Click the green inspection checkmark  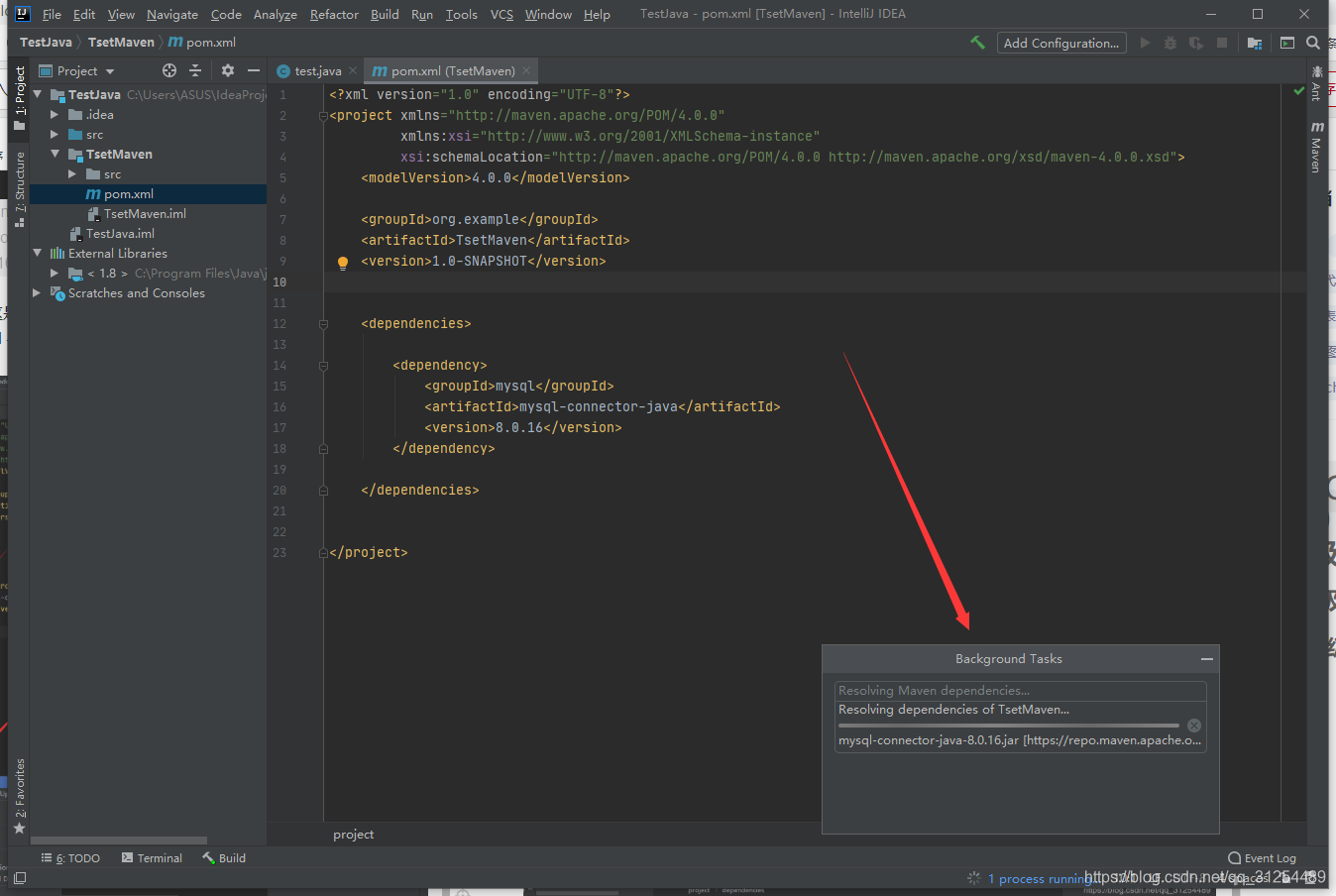click(1299, 91)
